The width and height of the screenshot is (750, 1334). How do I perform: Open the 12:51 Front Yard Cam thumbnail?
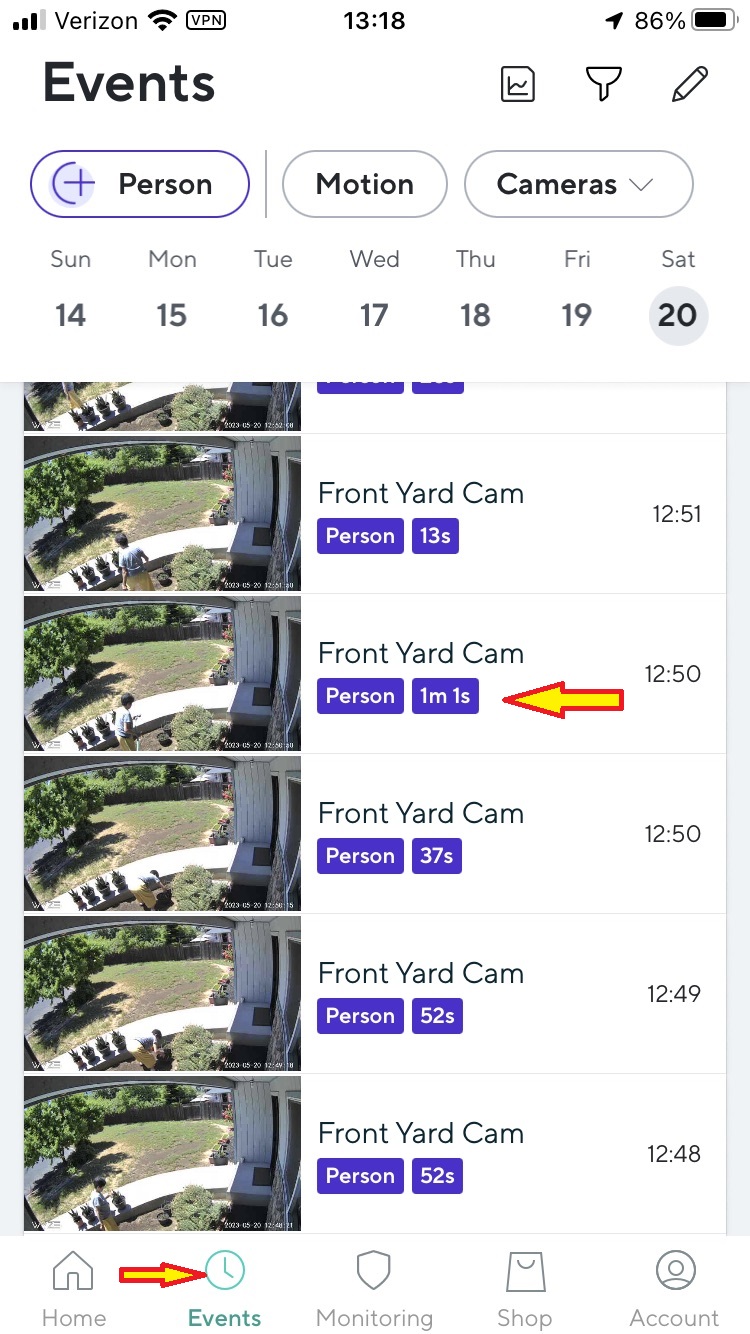click(x=162, y=514)
